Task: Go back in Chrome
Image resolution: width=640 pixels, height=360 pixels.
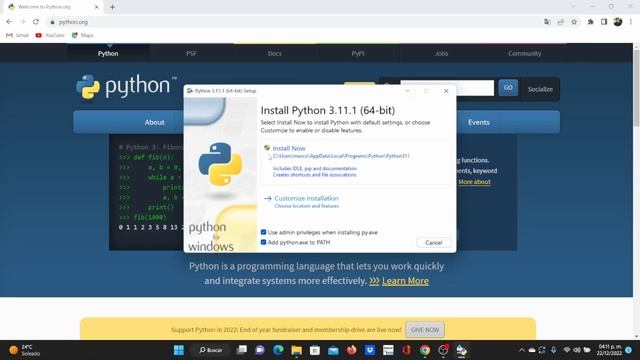Action: coord(9,22)
